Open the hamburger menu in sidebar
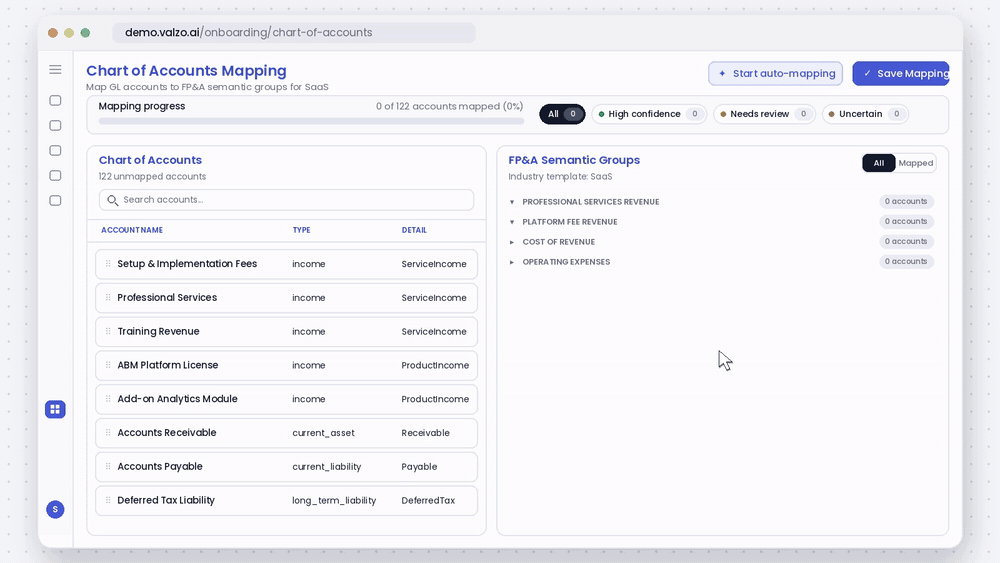1000x563 pixels. (x=55, y=69)
